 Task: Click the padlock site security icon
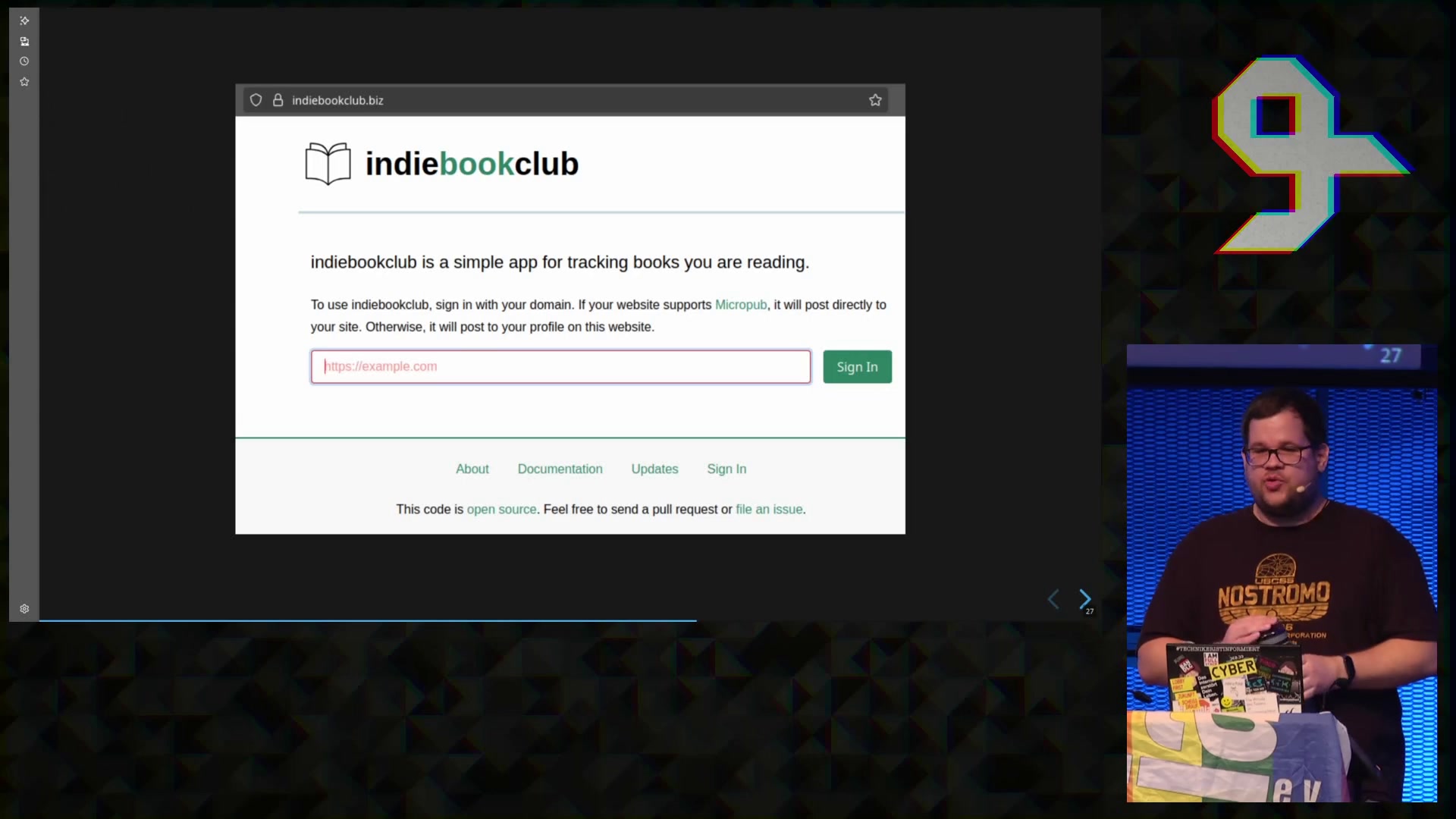(x=278, y=100)
